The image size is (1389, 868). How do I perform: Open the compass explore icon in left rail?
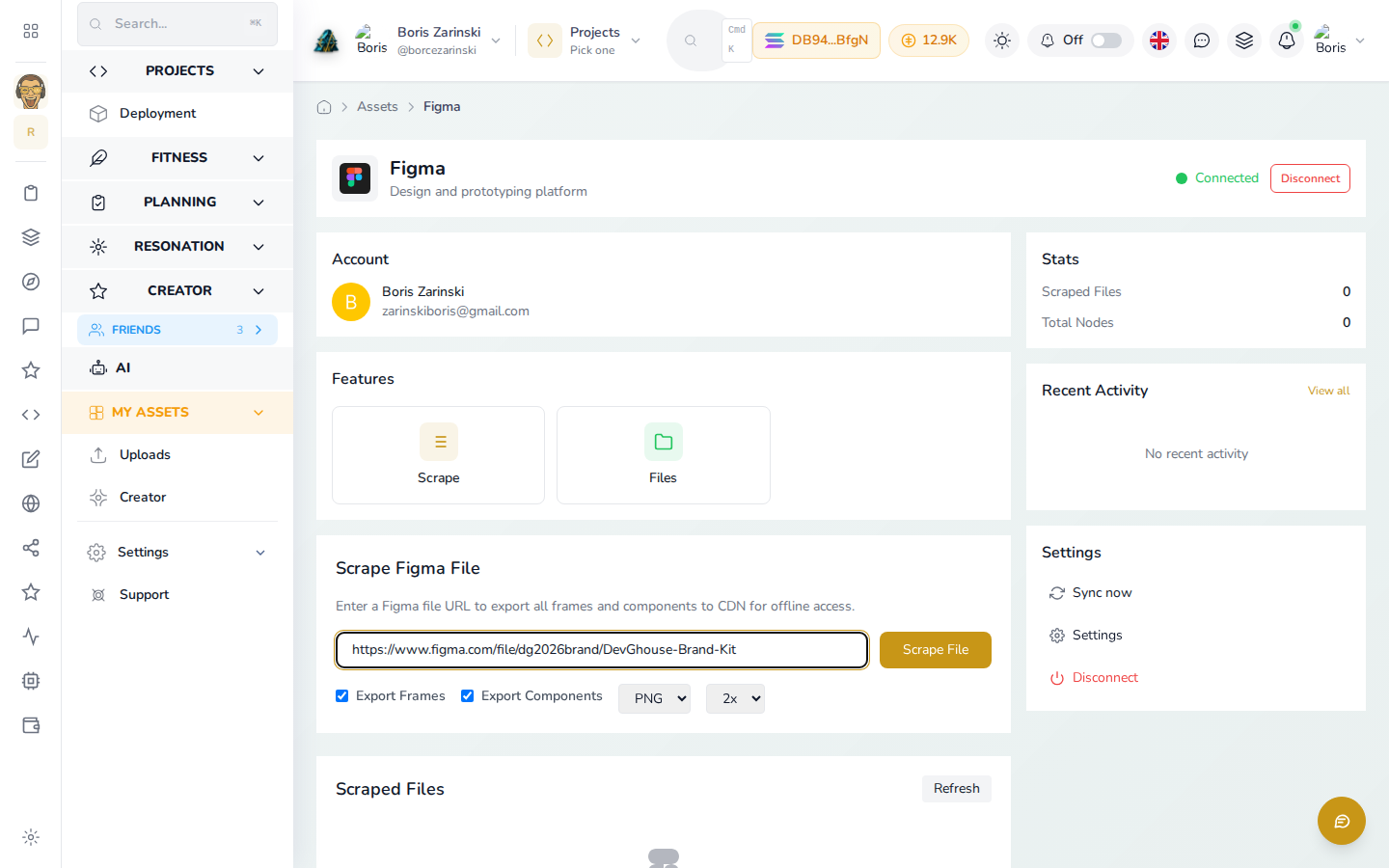pos(31,282)
